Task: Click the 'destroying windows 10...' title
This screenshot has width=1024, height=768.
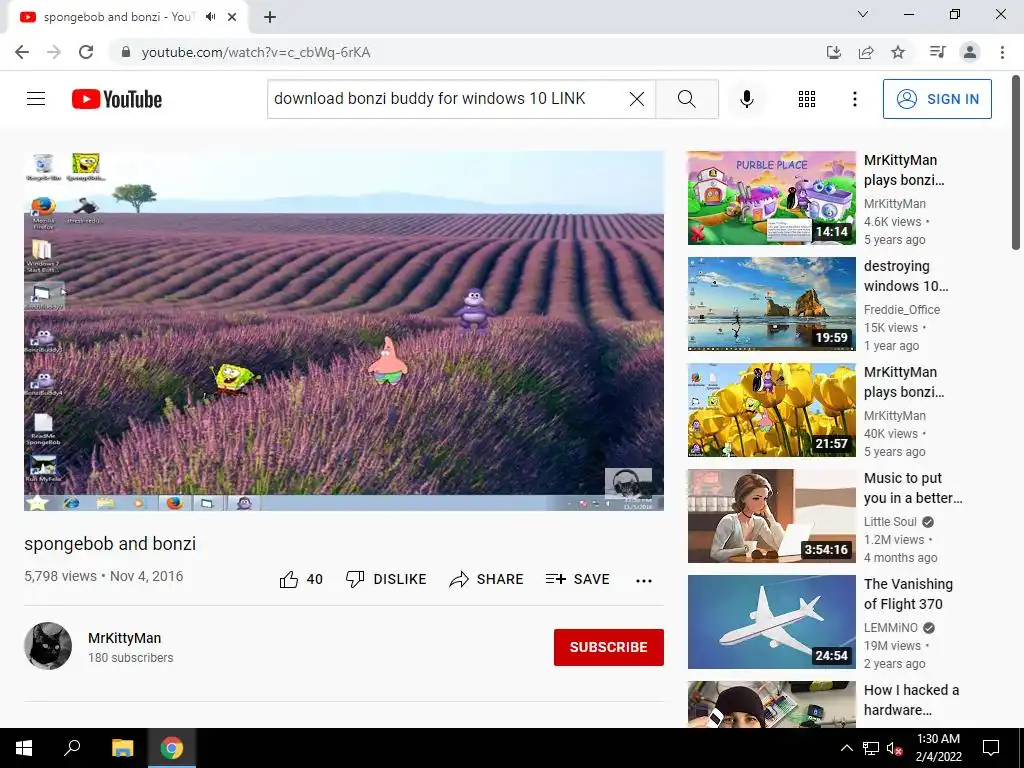Action: [906, 276]
